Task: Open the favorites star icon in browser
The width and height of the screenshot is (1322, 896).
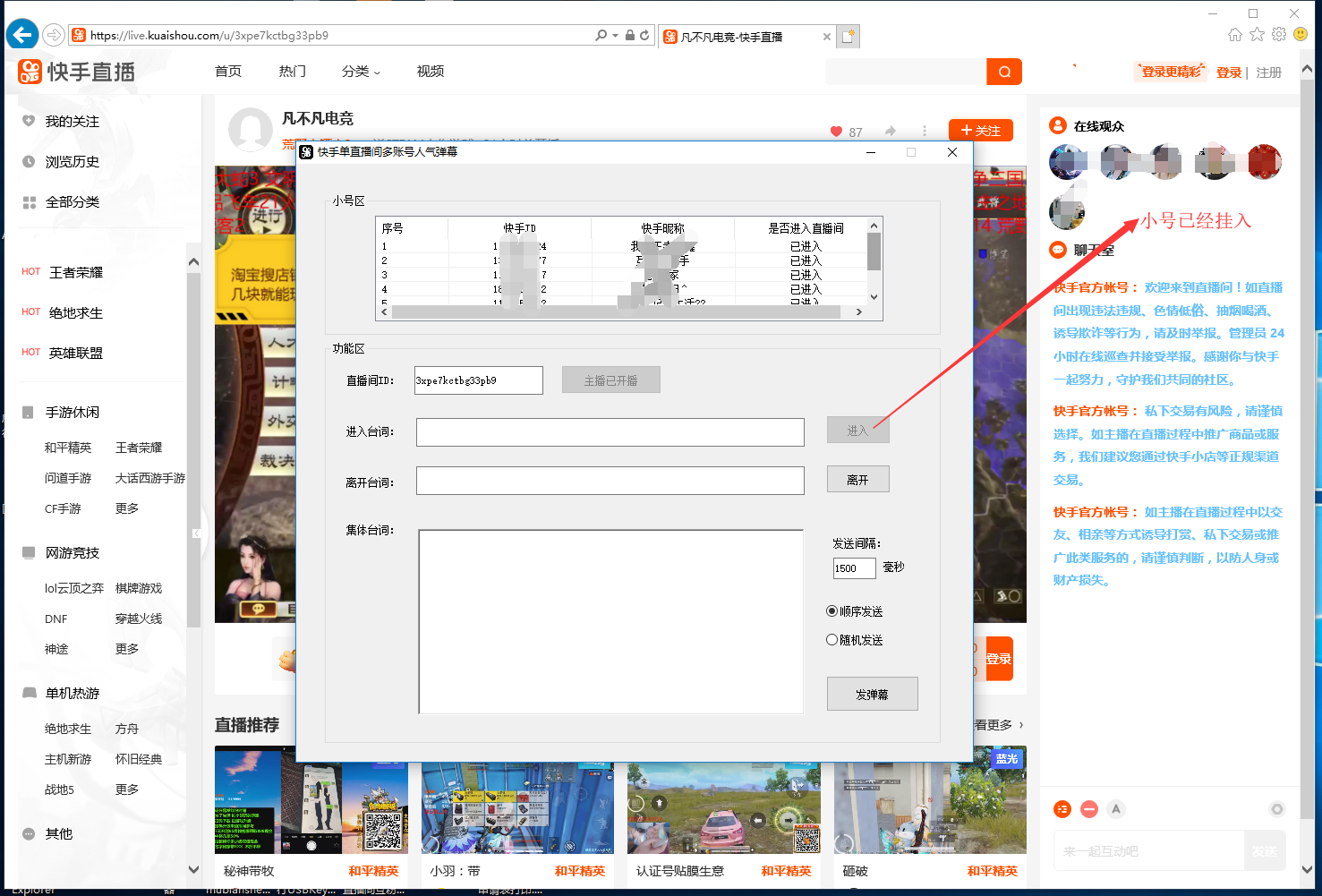Action: click(1258, 34)
